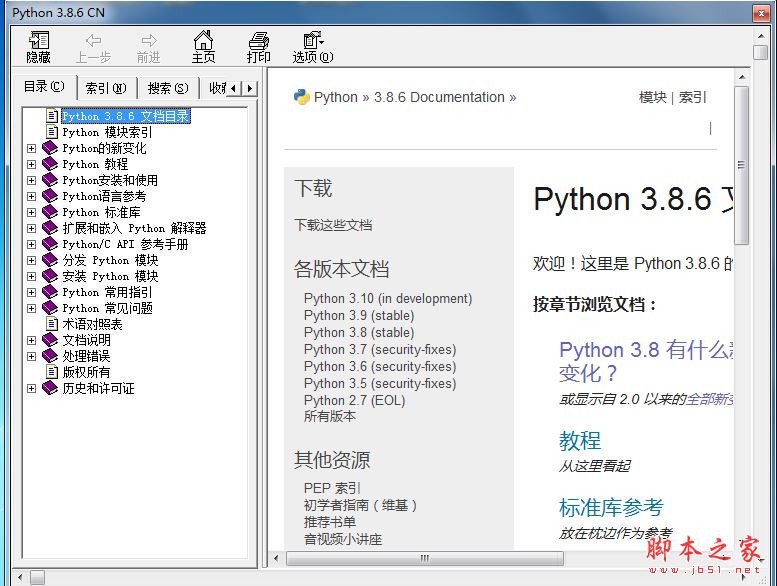Expand the Python安装和使用 tree node
This screenshot has width=777, height=586.
point(32,180)
